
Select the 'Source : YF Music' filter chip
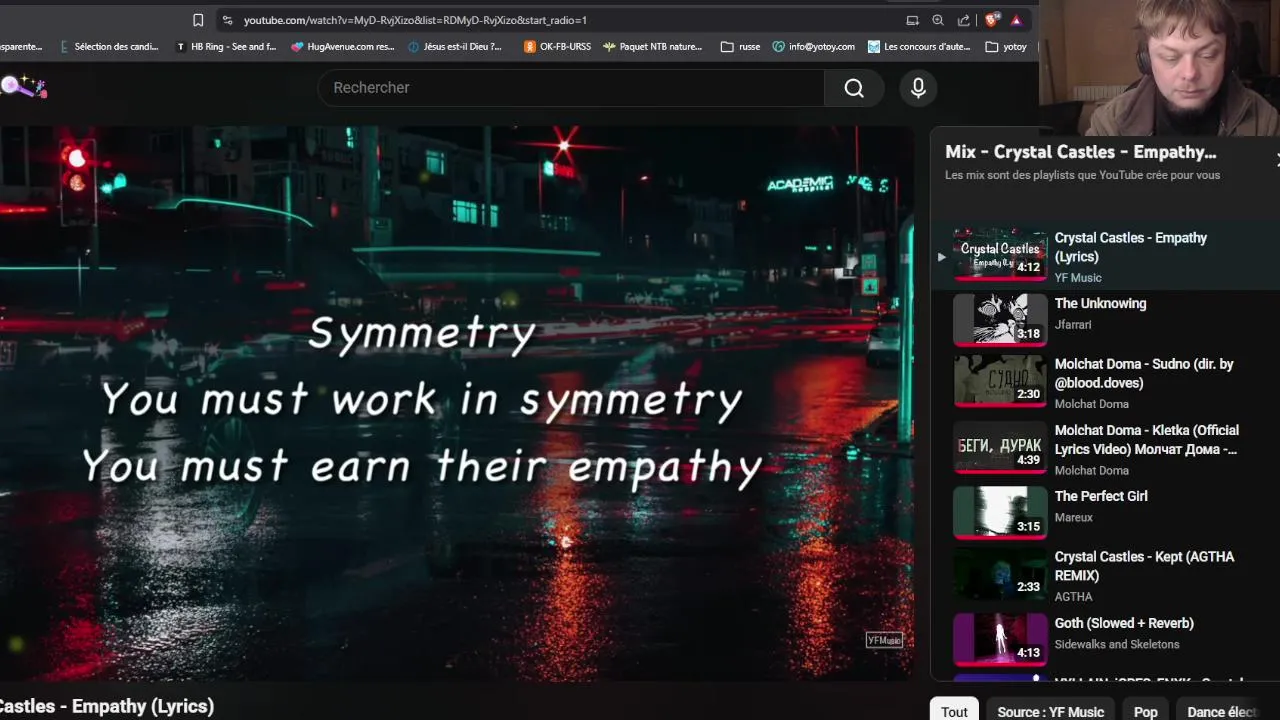pyautogui.click(x=1051, y=710)
